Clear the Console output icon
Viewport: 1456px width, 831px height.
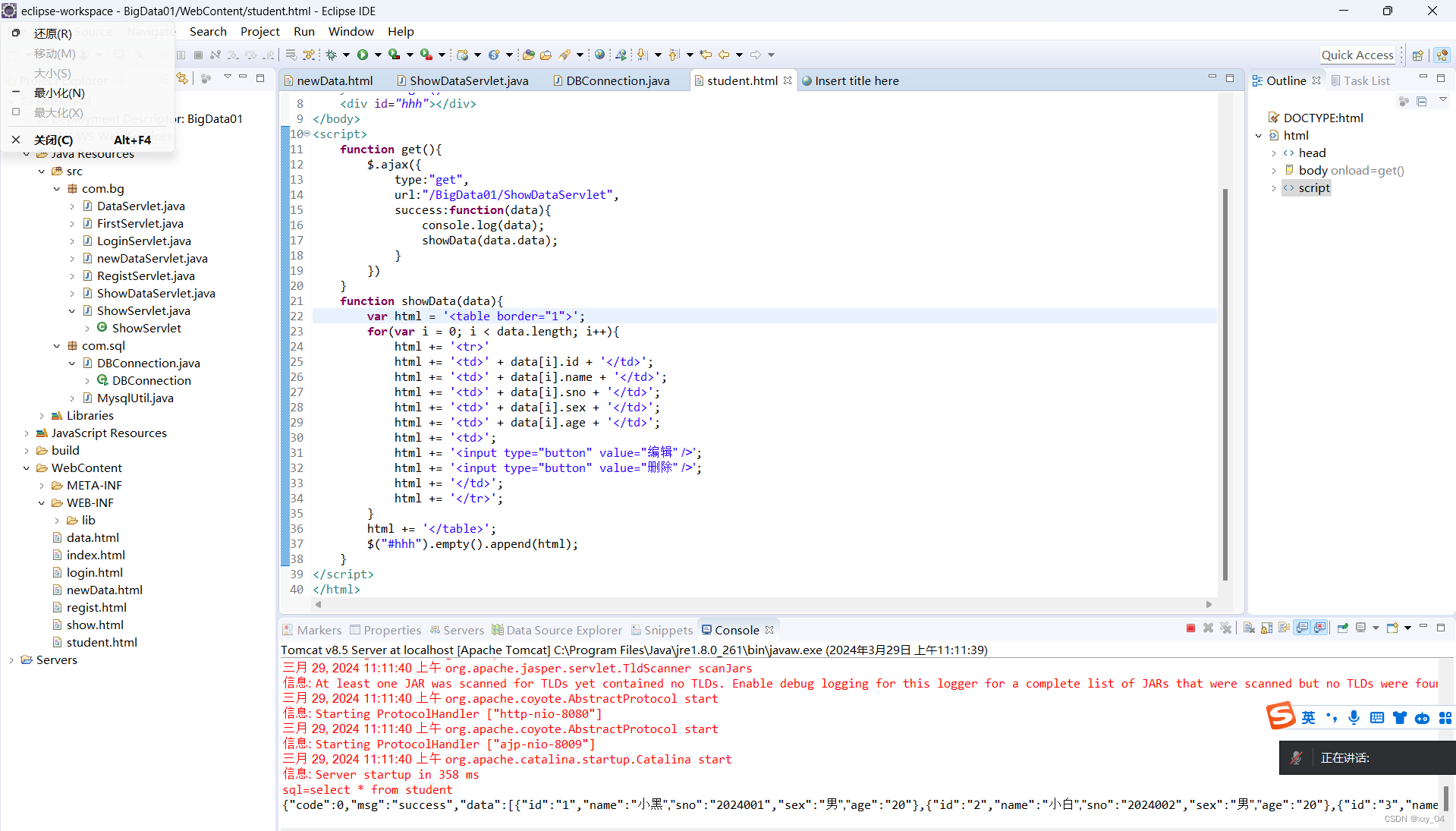click(1249, 628)
